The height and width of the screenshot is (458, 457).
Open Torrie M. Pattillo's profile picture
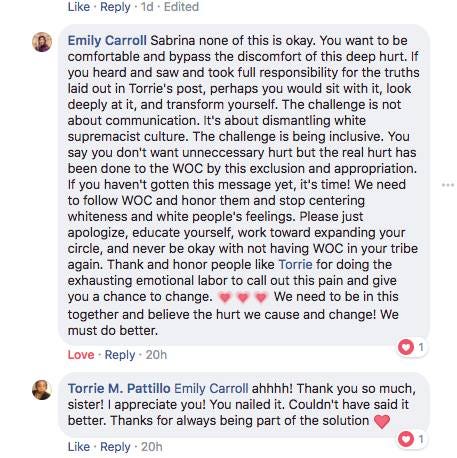(x=42, y=390)
